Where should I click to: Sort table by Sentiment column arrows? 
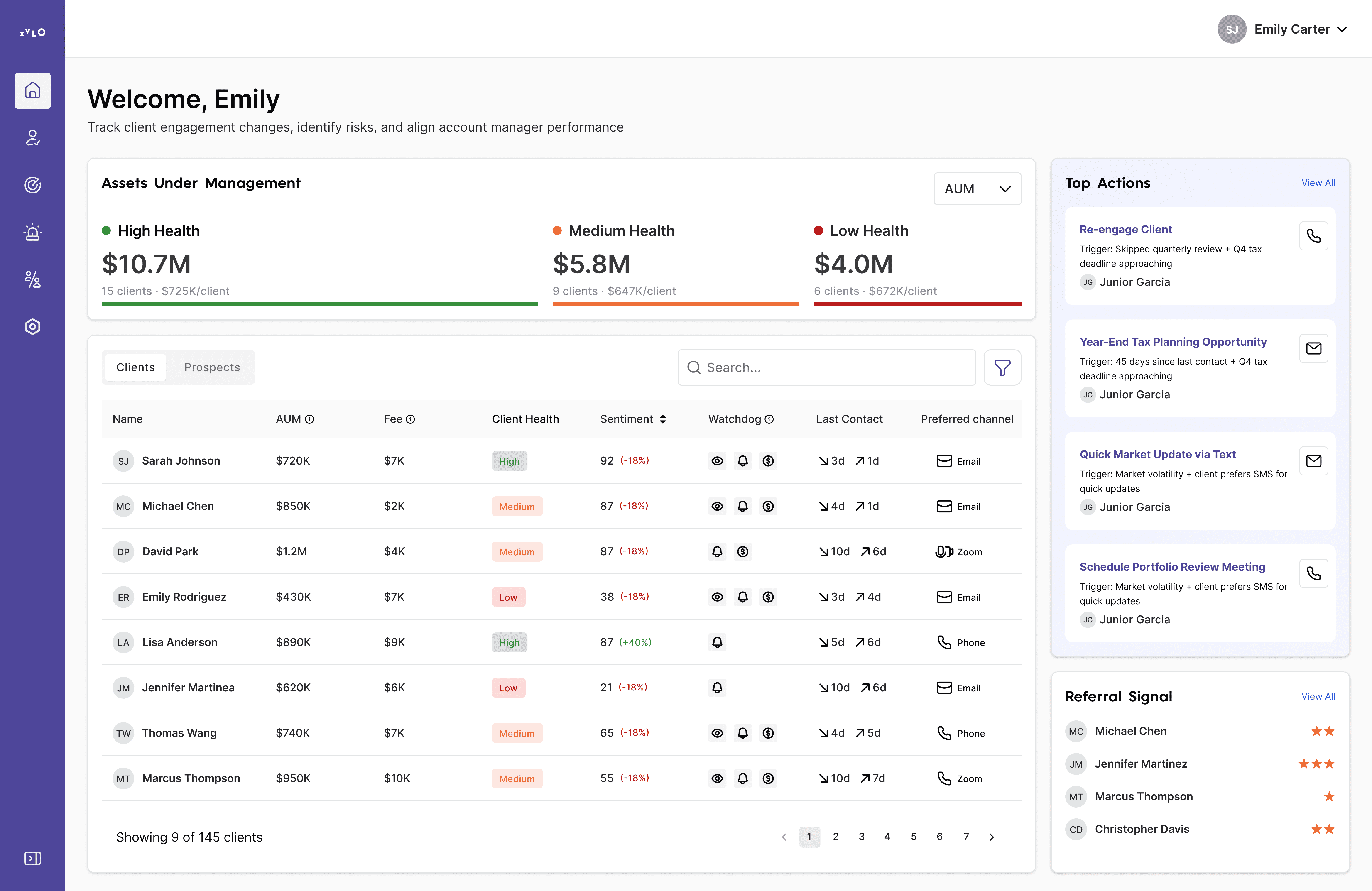[663, 419]
